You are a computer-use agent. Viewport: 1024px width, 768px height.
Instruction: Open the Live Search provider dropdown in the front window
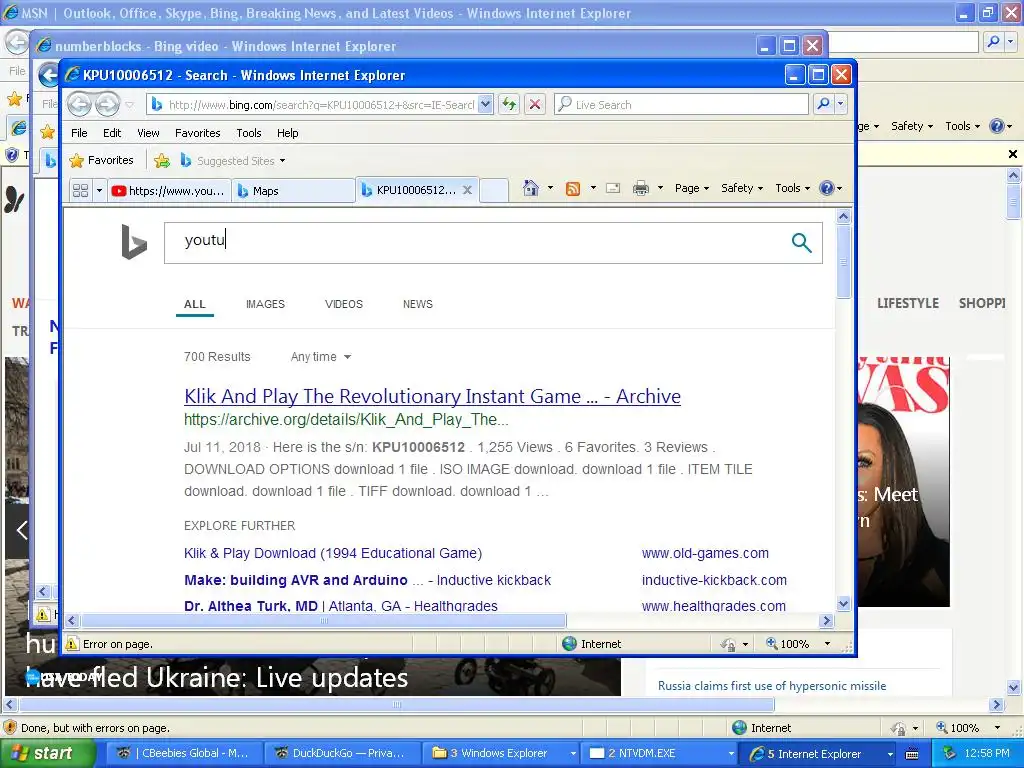841,104
